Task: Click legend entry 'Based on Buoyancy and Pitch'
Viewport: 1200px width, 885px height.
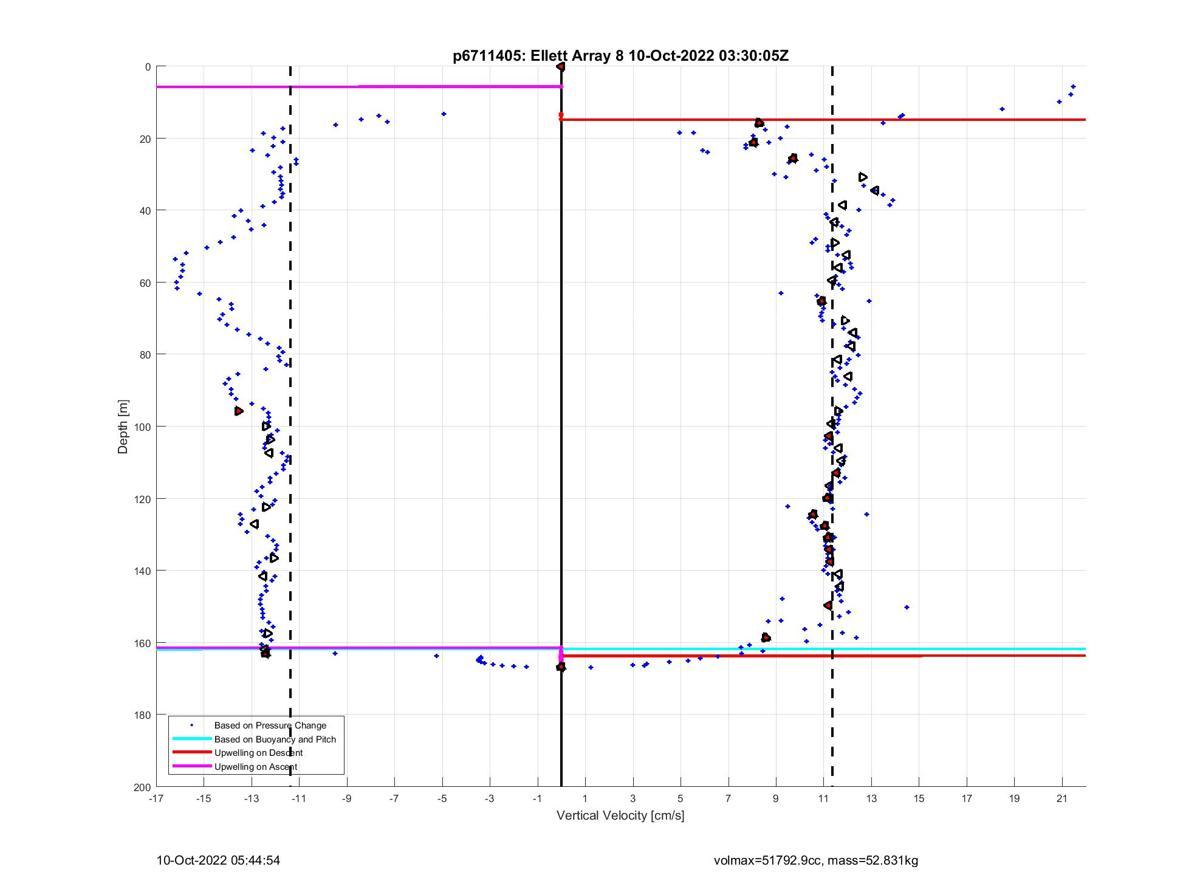Action: [x=275, y=739]
